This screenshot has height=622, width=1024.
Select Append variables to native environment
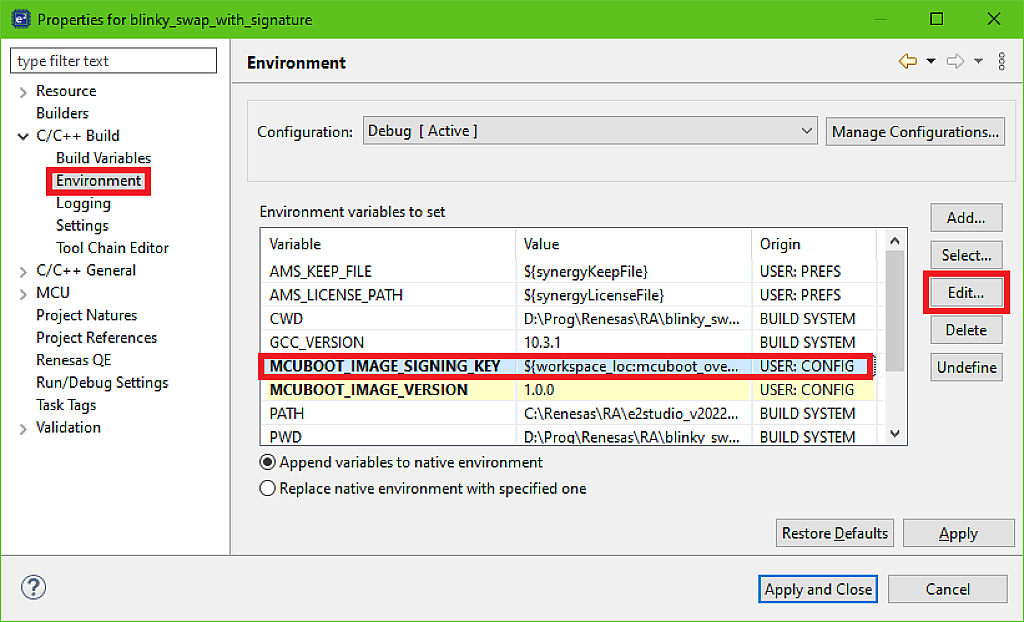click(x=266, y=462)
